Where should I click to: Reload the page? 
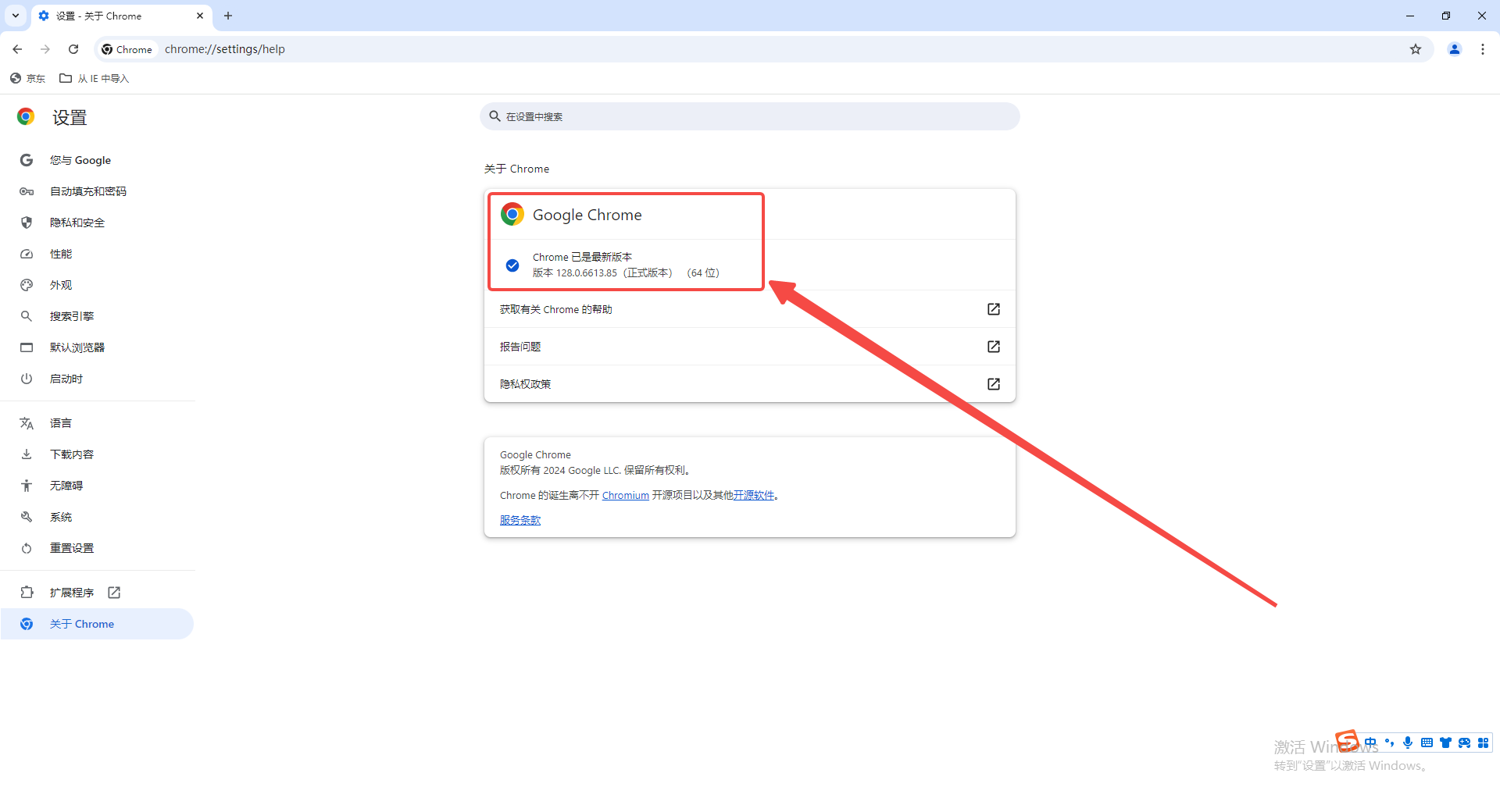pos(73,49)
